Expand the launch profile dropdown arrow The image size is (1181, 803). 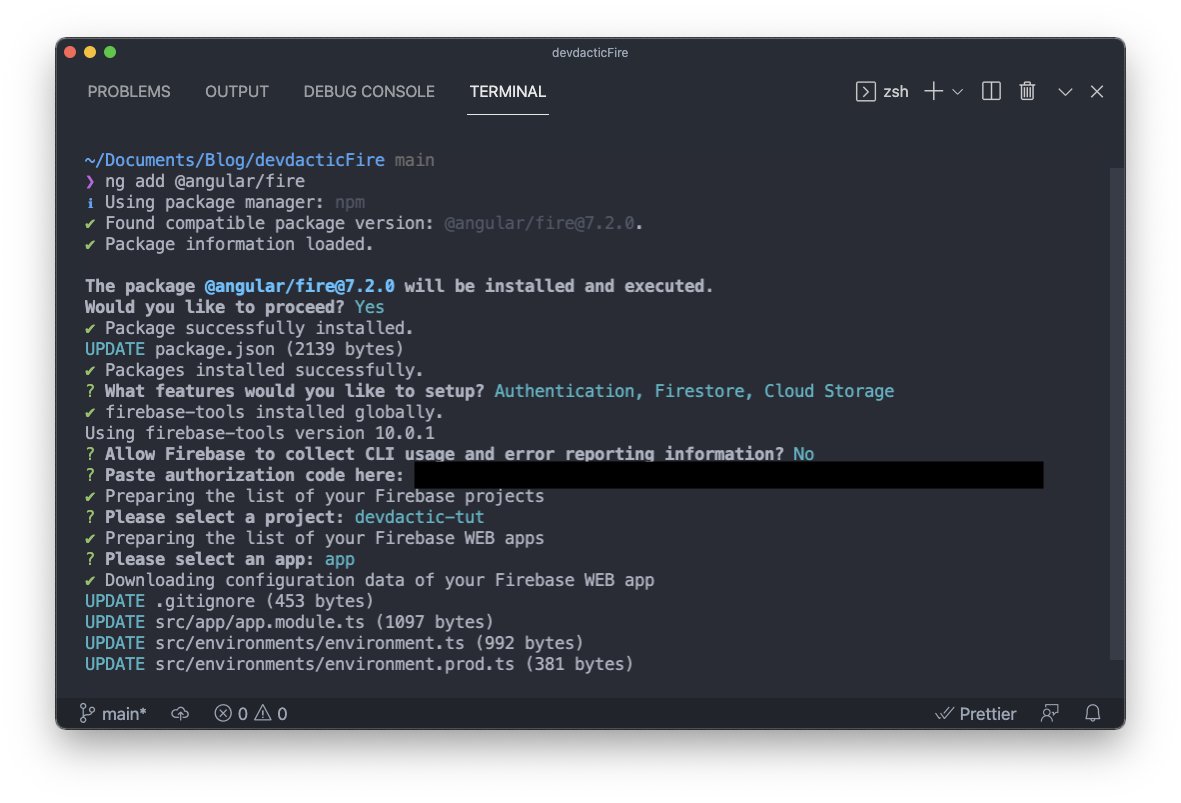click(x=957, y=92)
